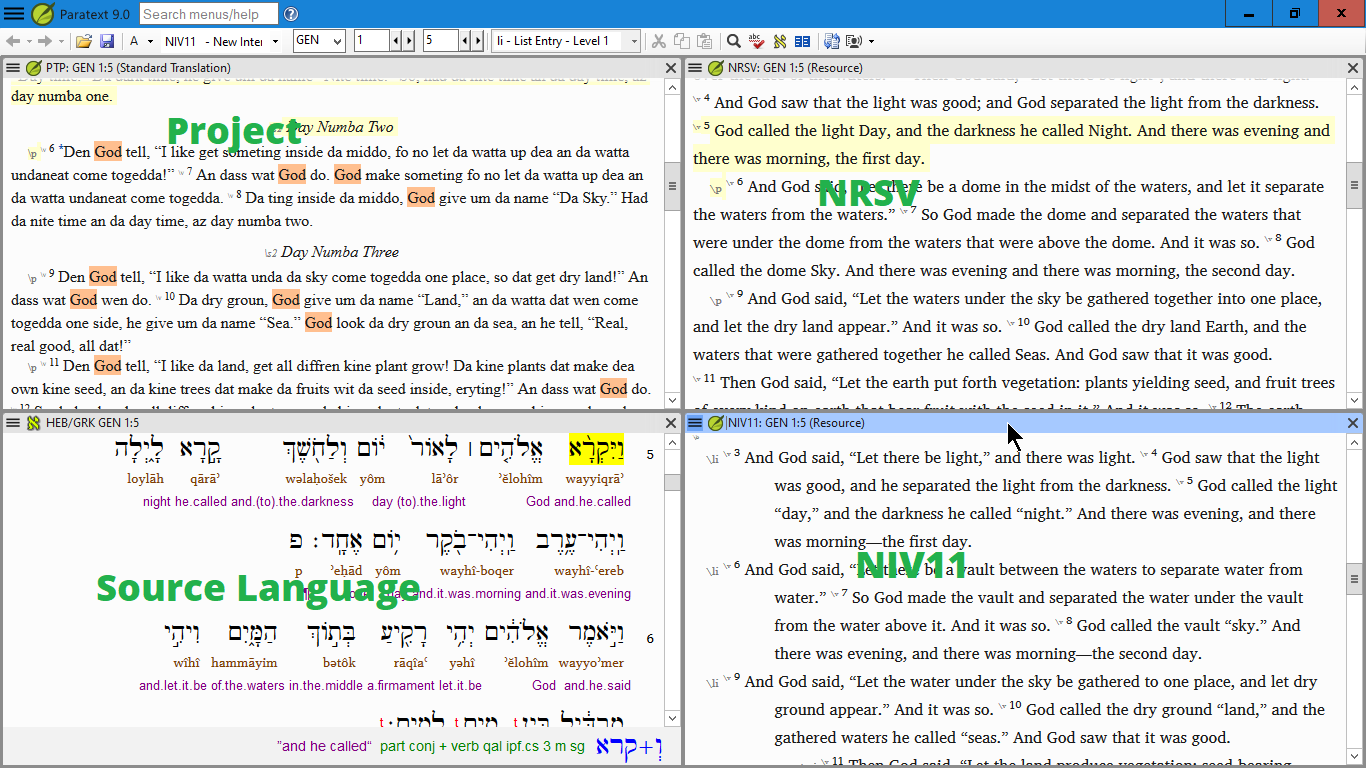The image size is (1366, 768).
Task: Click the NRSV panel leaf icon
Action: coord(716,68)
